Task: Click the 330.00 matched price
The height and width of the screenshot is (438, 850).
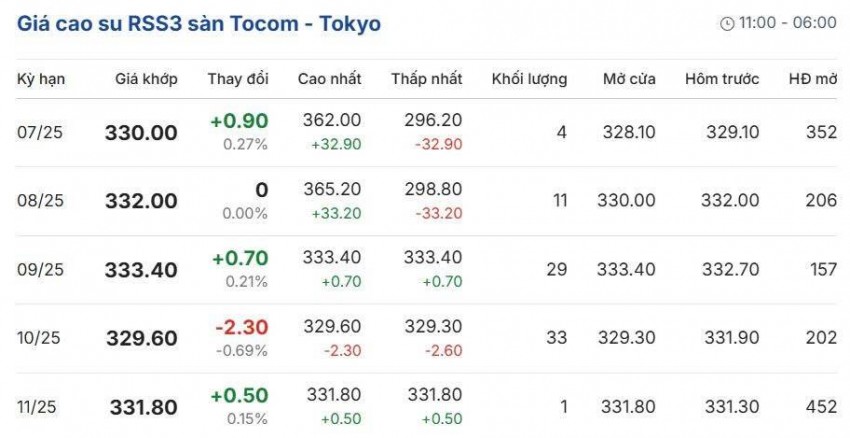Action: coord(141,133)
